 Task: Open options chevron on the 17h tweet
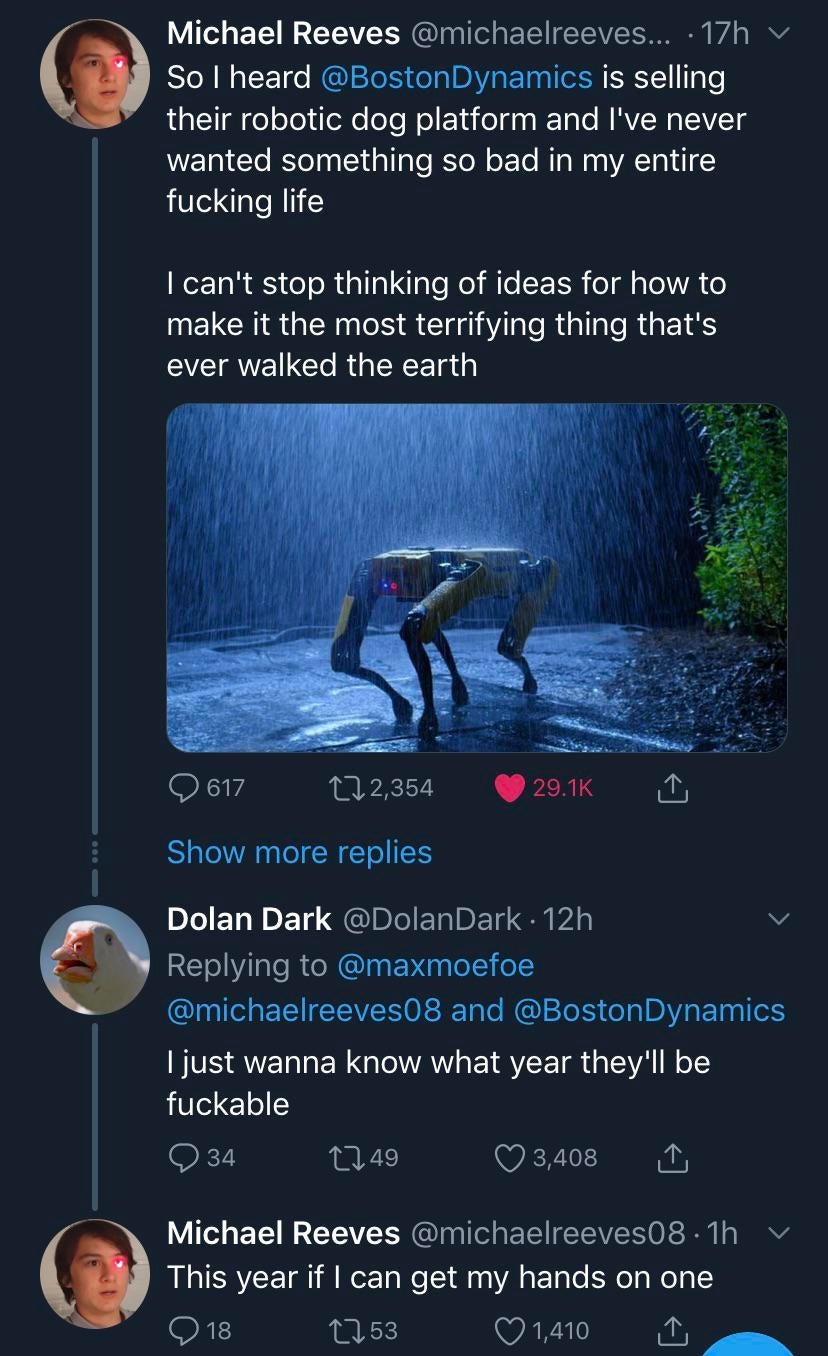(778, 35)
